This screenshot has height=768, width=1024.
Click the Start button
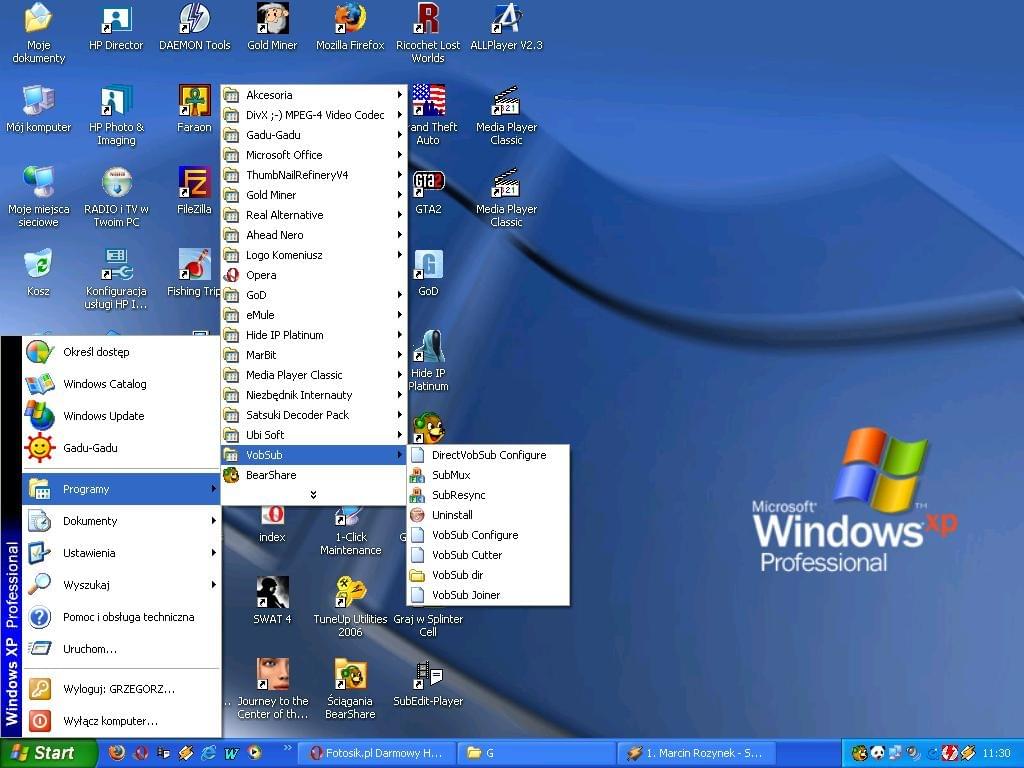click(48, 753)
